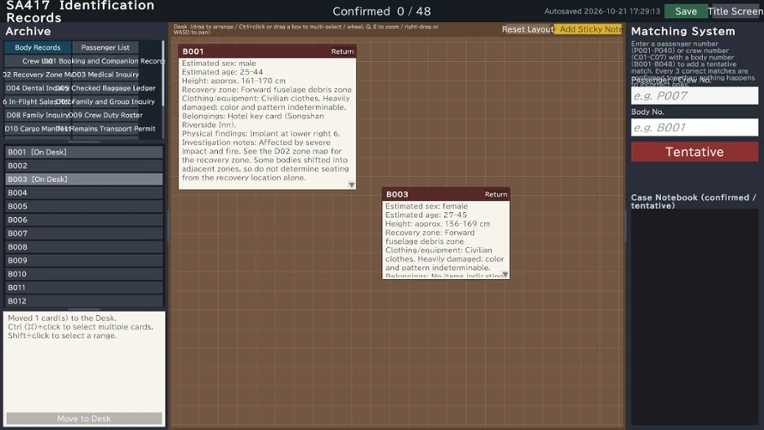Click the B001 card title bar
This screenshot has width=764, height=430.
pos(267,51)
